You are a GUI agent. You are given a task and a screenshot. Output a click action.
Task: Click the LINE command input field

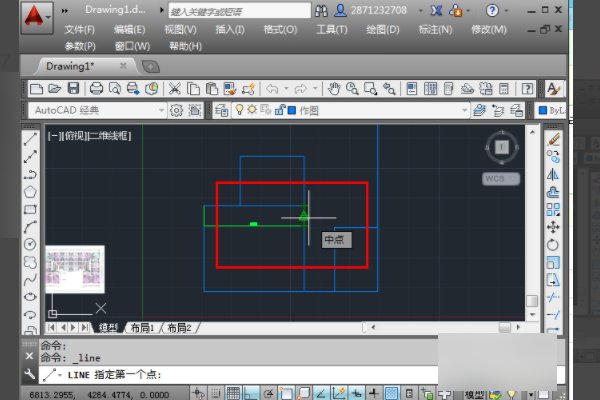coord(300,375)
